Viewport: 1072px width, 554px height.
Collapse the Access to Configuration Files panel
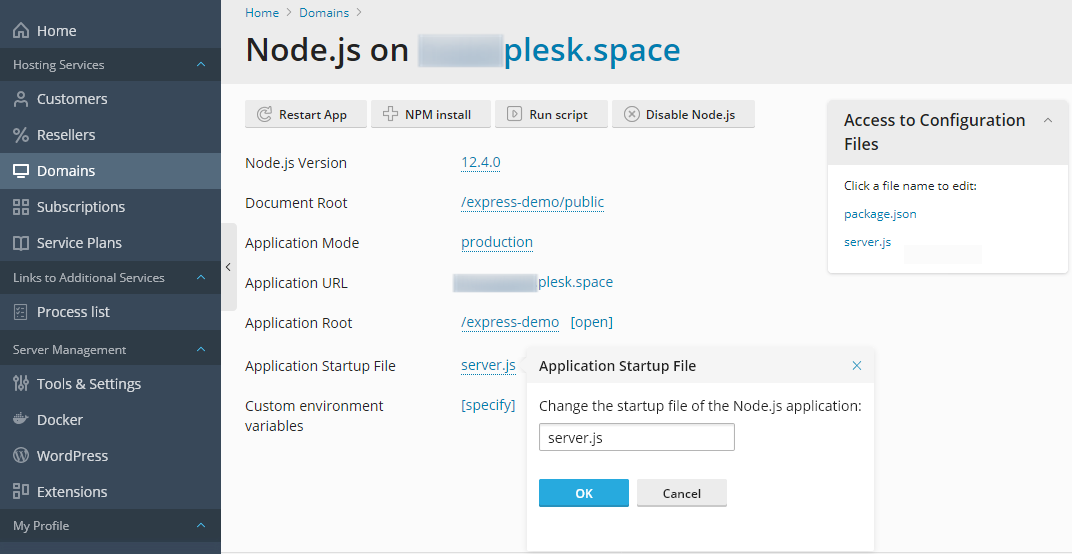[x=1047, y=120]
